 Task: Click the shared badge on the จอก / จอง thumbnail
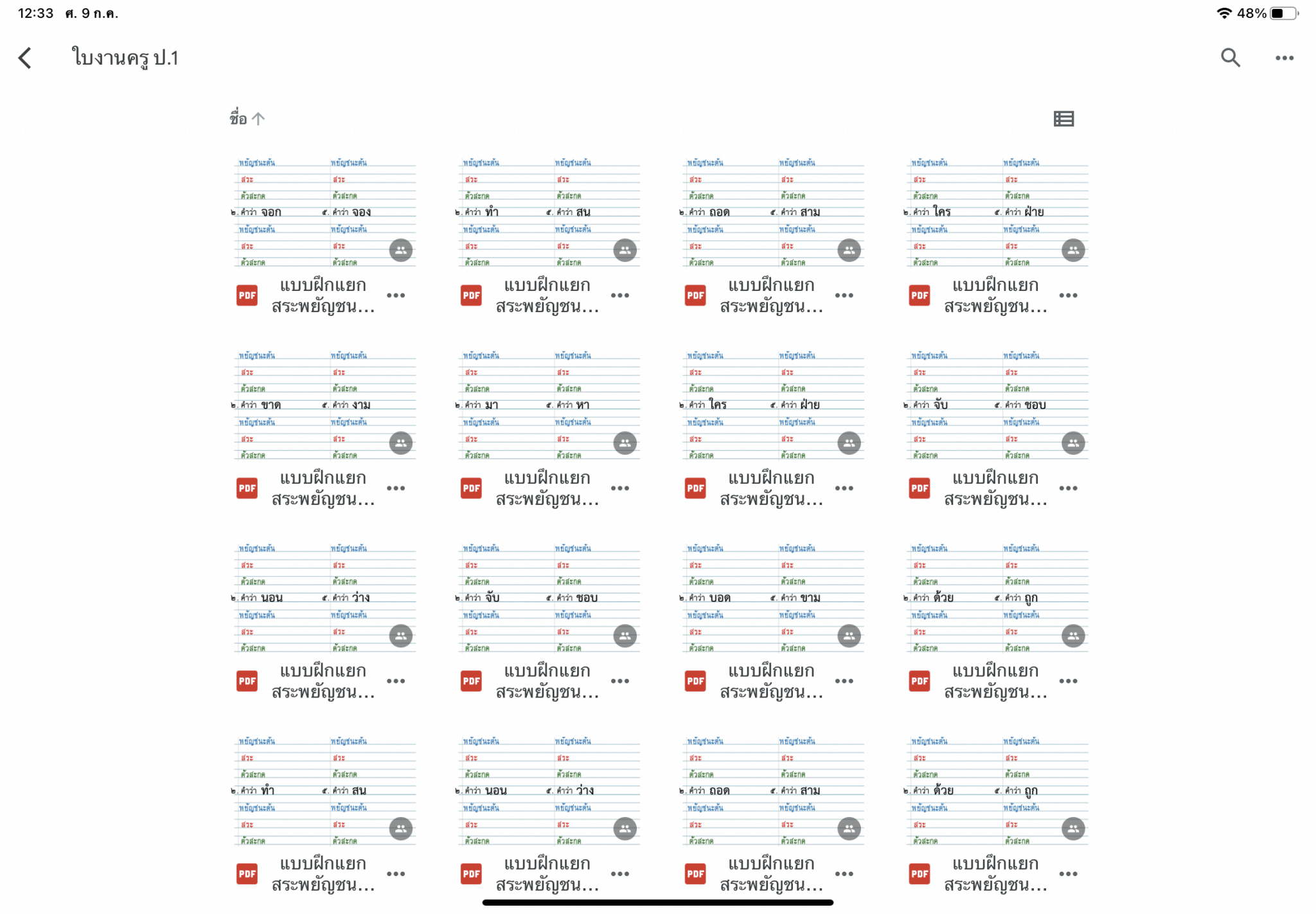click(x=401, y=250)
